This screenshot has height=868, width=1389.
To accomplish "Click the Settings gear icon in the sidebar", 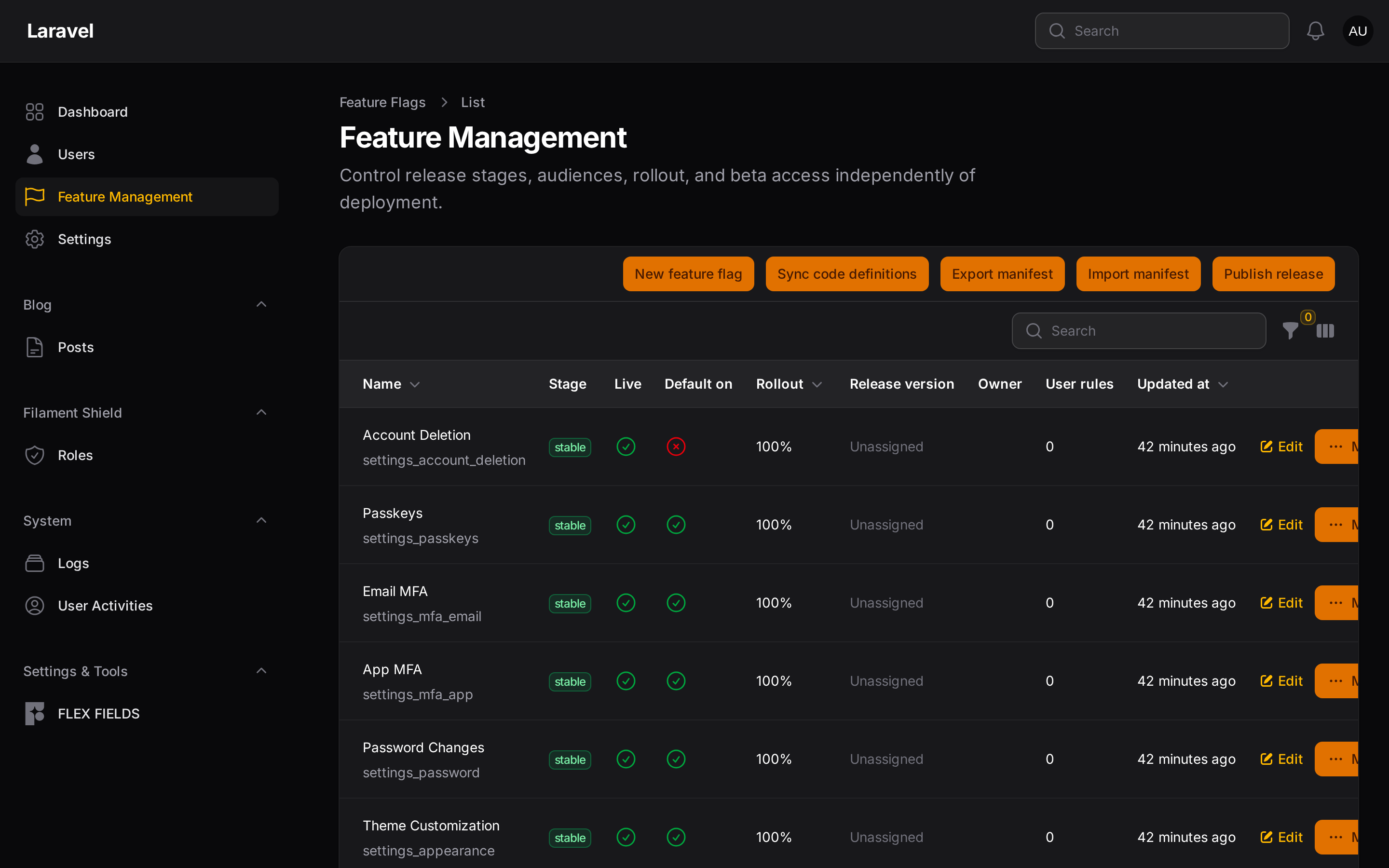I will [34, 239].
